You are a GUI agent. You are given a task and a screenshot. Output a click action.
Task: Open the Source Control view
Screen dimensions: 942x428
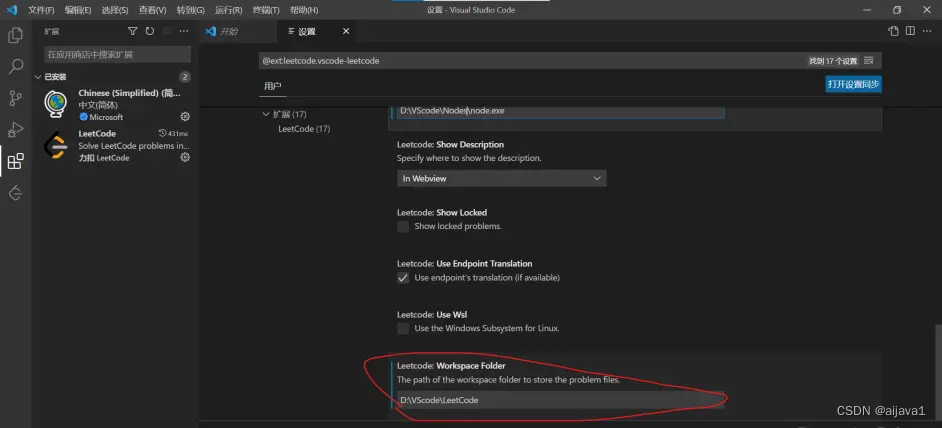pyautogui.click(x=16, y=98)
